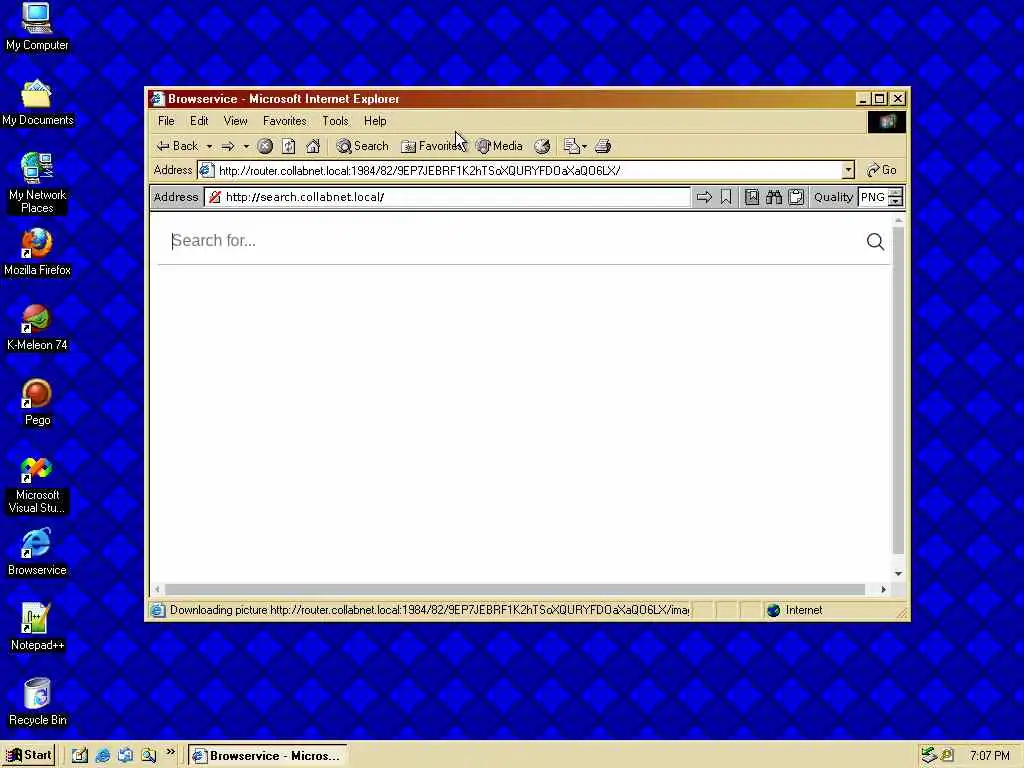Screen dimensions: 1024x768
Task: Open the Favorites pane from the toolbar
Action: click(433, 146)
